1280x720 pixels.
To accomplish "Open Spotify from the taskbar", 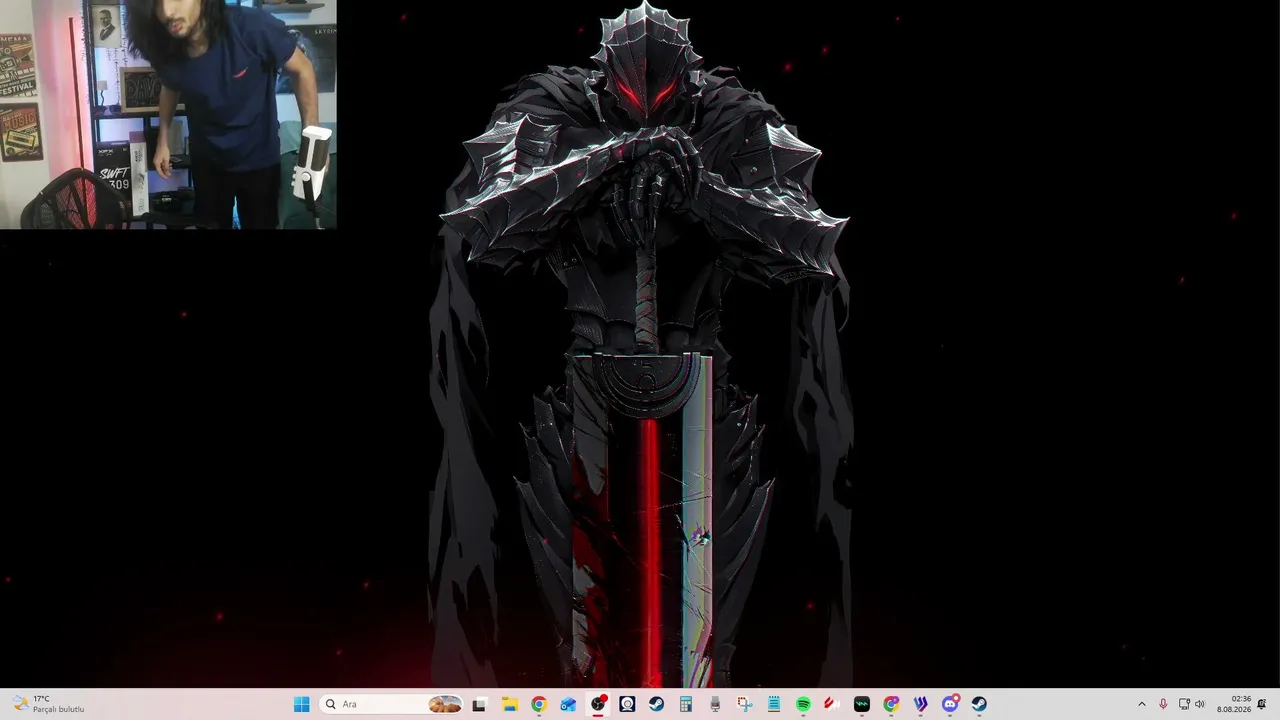I will [x=803, y=704].
